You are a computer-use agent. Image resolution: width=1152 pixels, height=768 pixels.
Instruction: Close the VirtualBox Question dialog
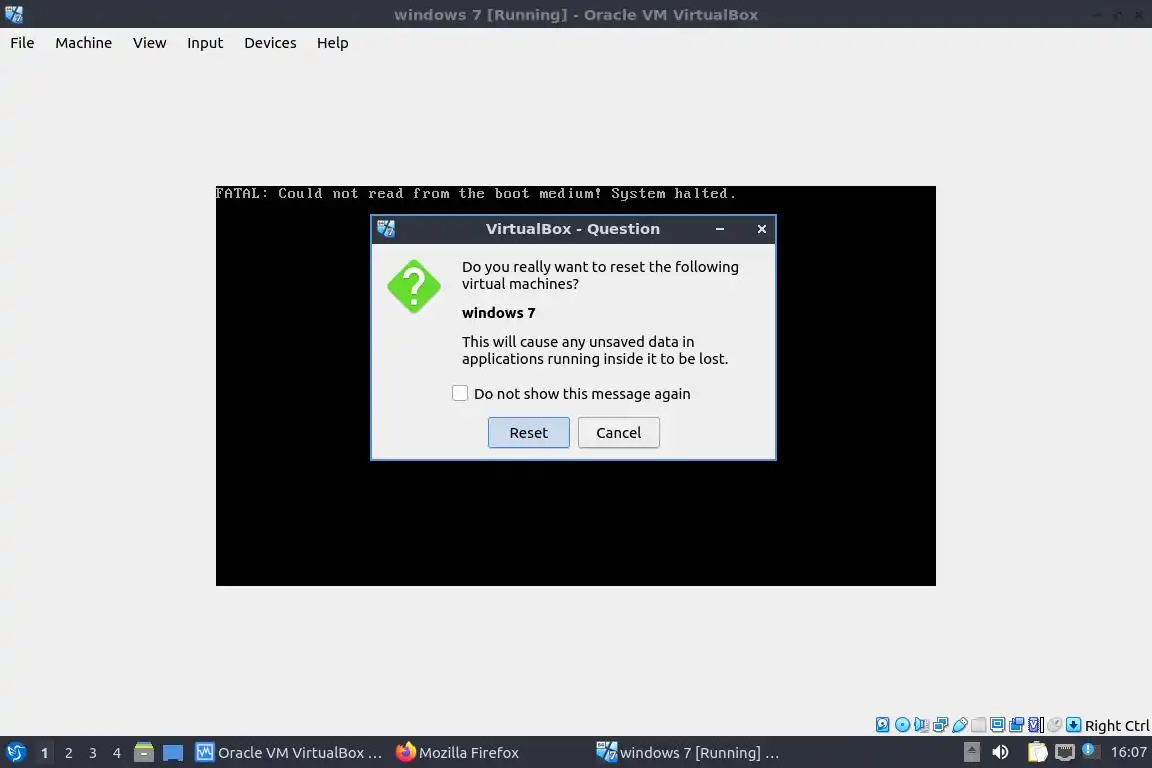tap(762, 229)
